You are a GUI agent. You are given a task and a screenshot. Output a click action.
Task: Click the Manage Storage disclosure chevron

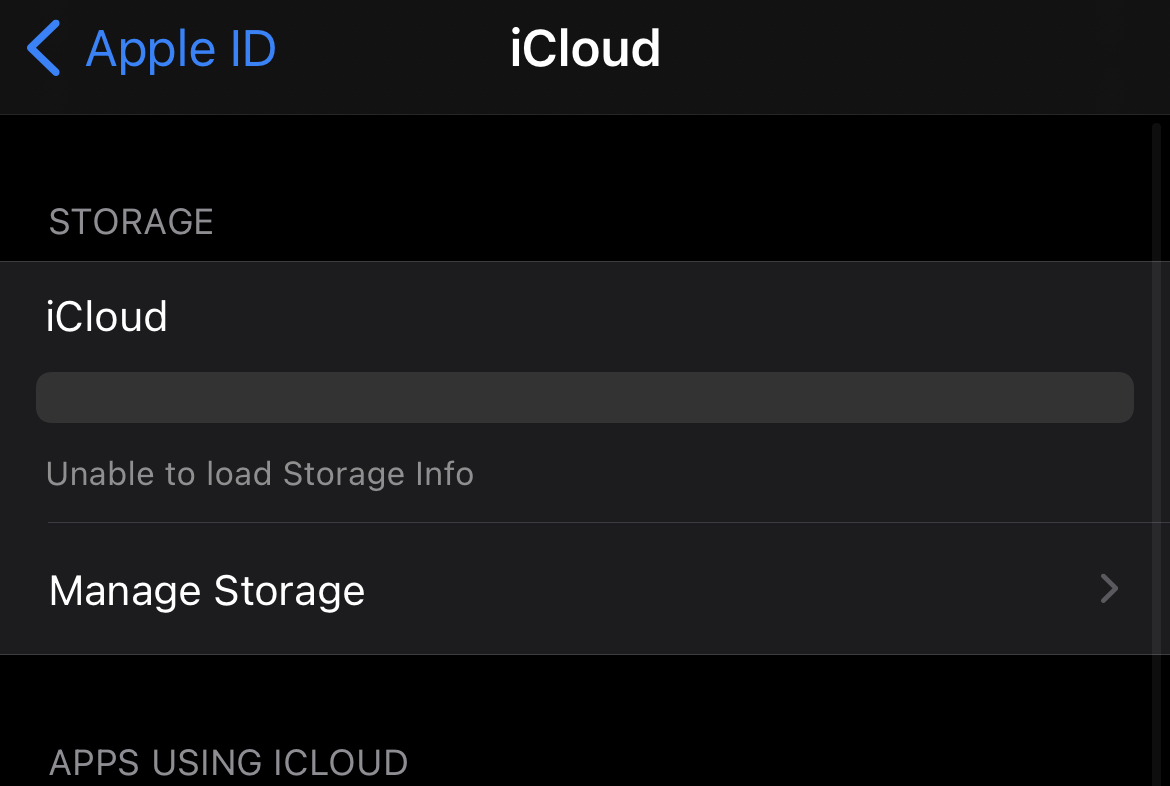(x=1110, y=589)
